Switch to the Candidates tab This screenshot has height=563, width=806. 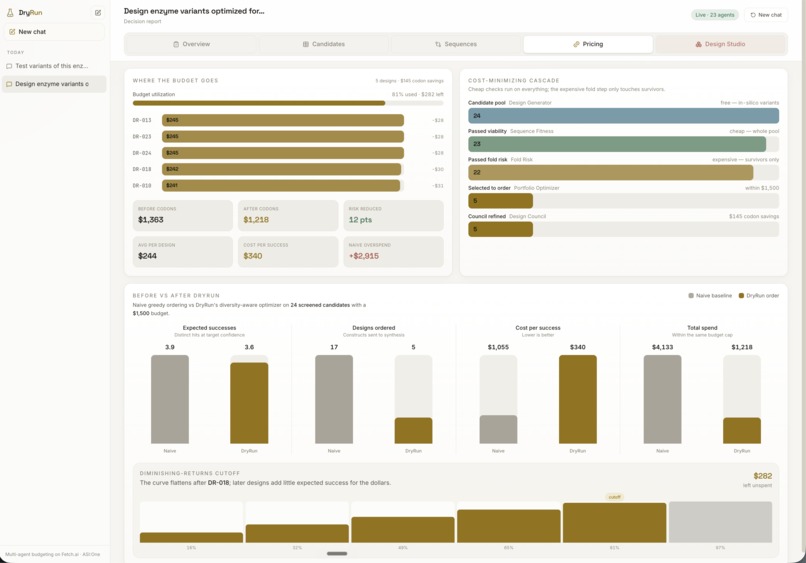coord(323,44)
